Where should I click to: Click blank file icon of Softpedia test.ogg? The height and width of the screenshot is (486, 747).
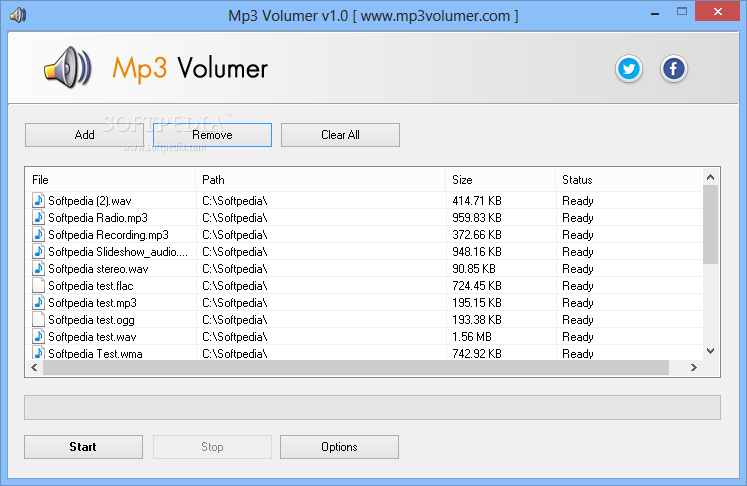pyautogui.click(x=39, y=319)
